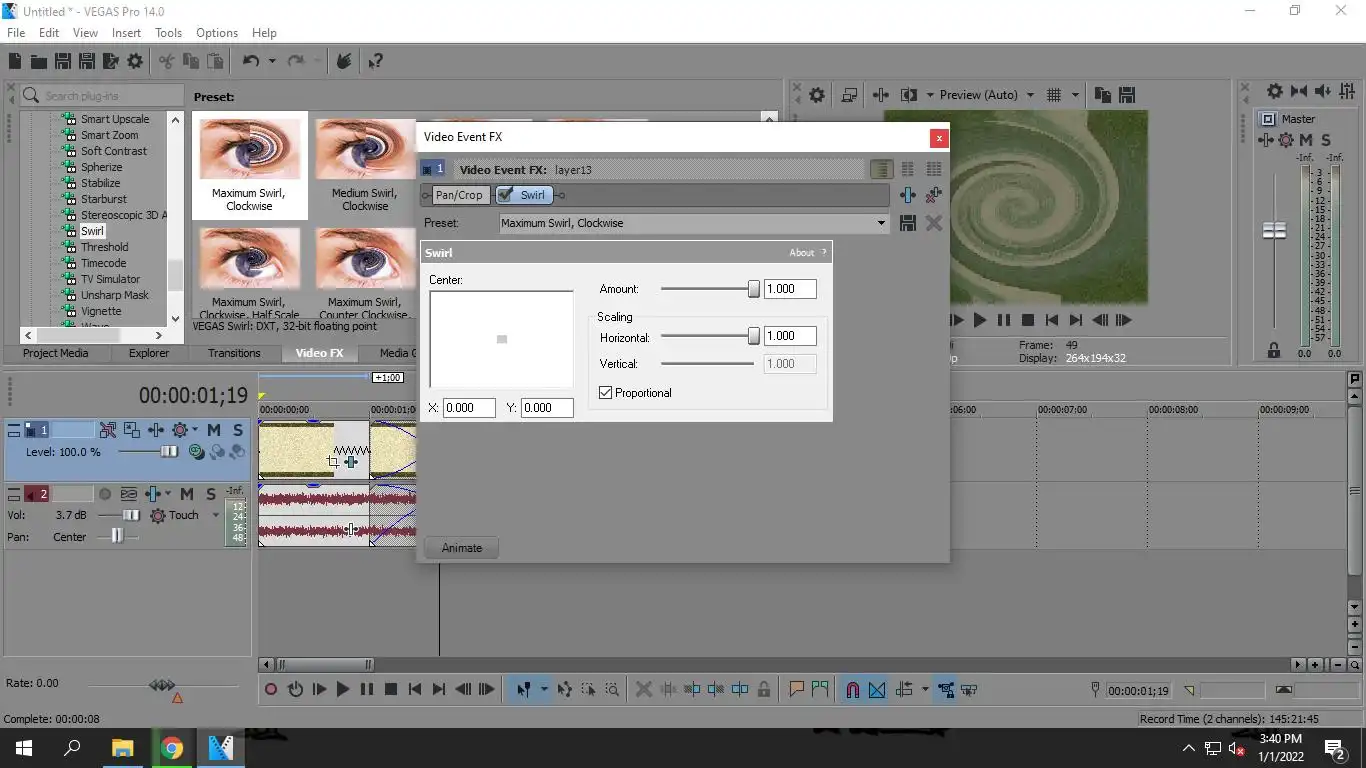The image size is (1366, 768).
Task: Adjust track 1 Level slider
Action: 169,452
